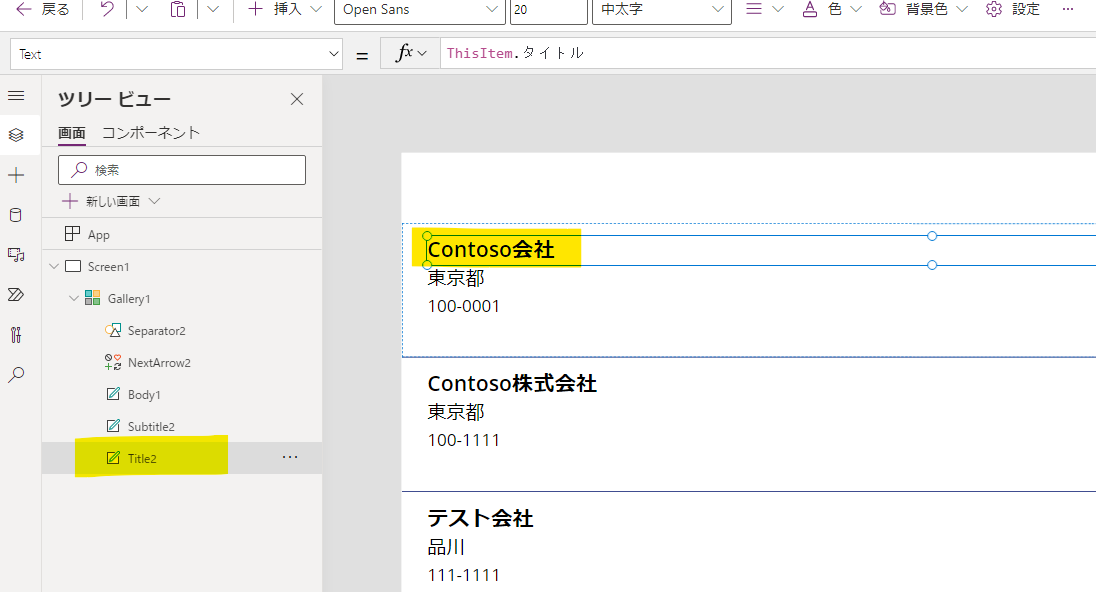Viewport: 1096px width, 592px height.
Task: Open the 挿入 (Insert) menu
Action: pos(285,9)
